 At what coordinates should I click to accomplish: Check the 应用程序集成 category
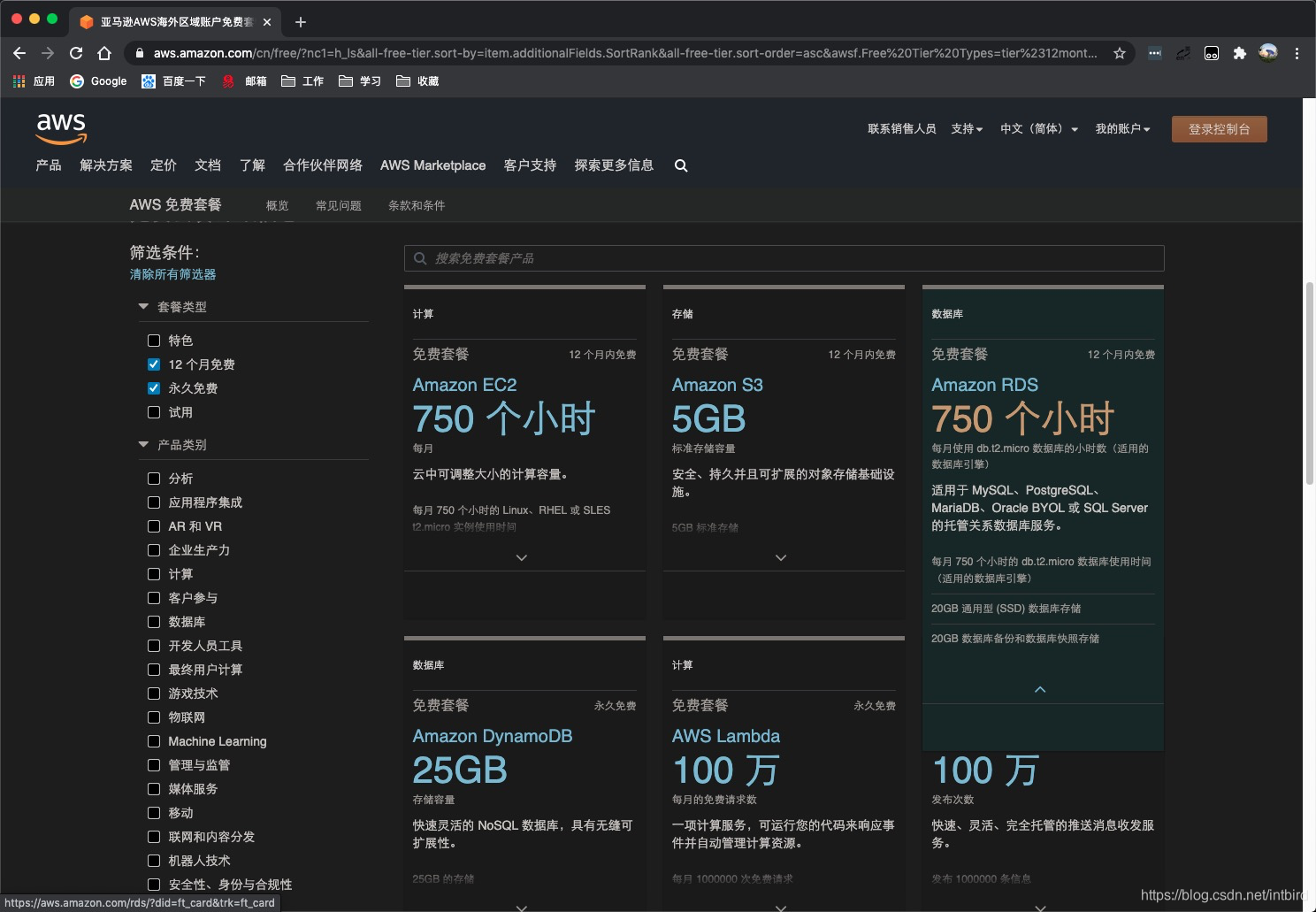[154, 502]
